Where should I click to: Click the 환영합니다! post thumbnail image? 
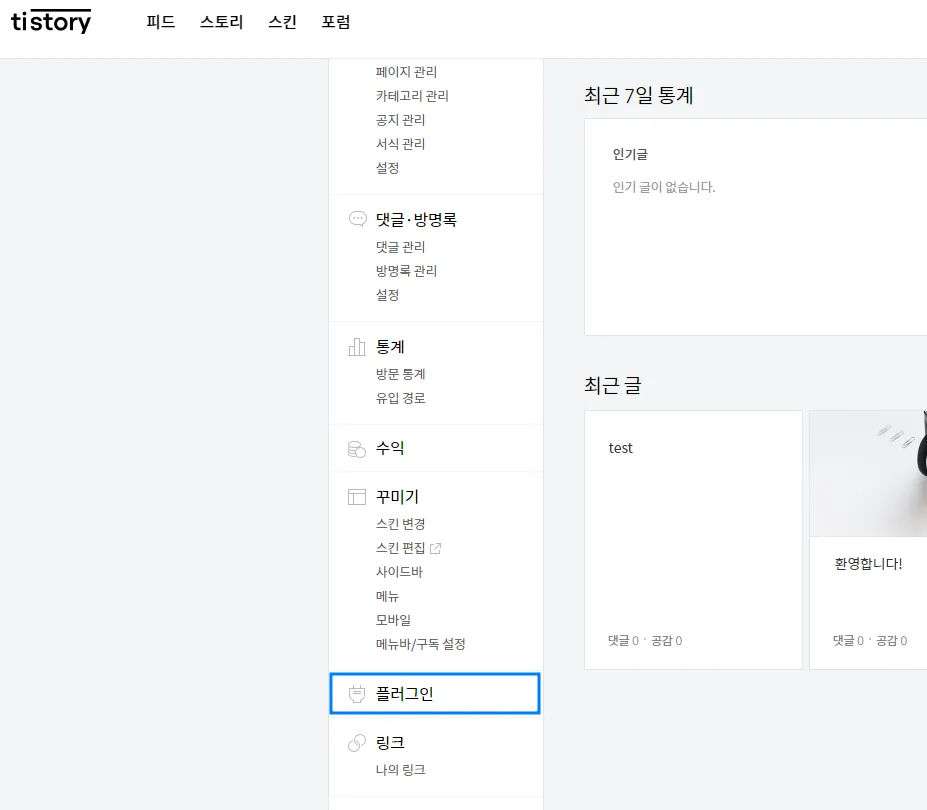868,474
